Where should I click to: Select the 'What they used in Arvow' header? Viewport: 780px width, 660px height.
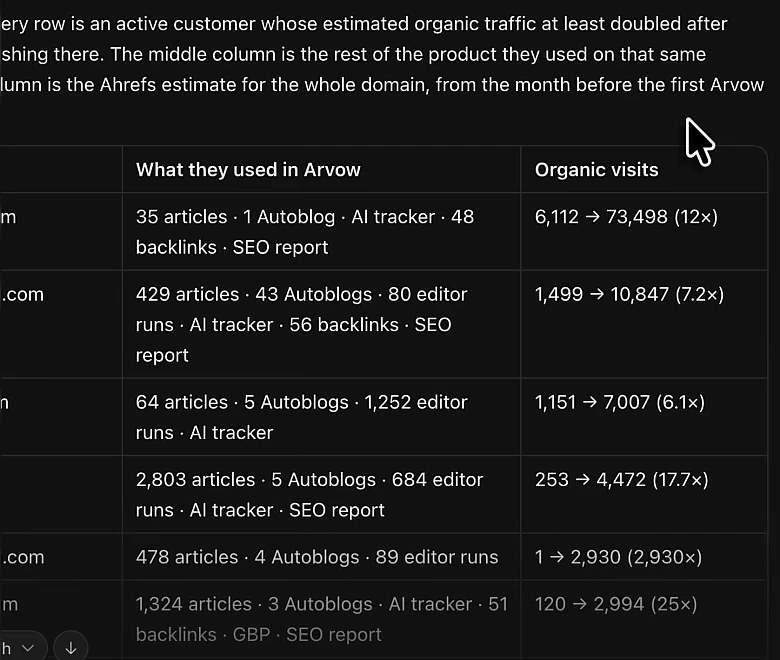[248, 170]
